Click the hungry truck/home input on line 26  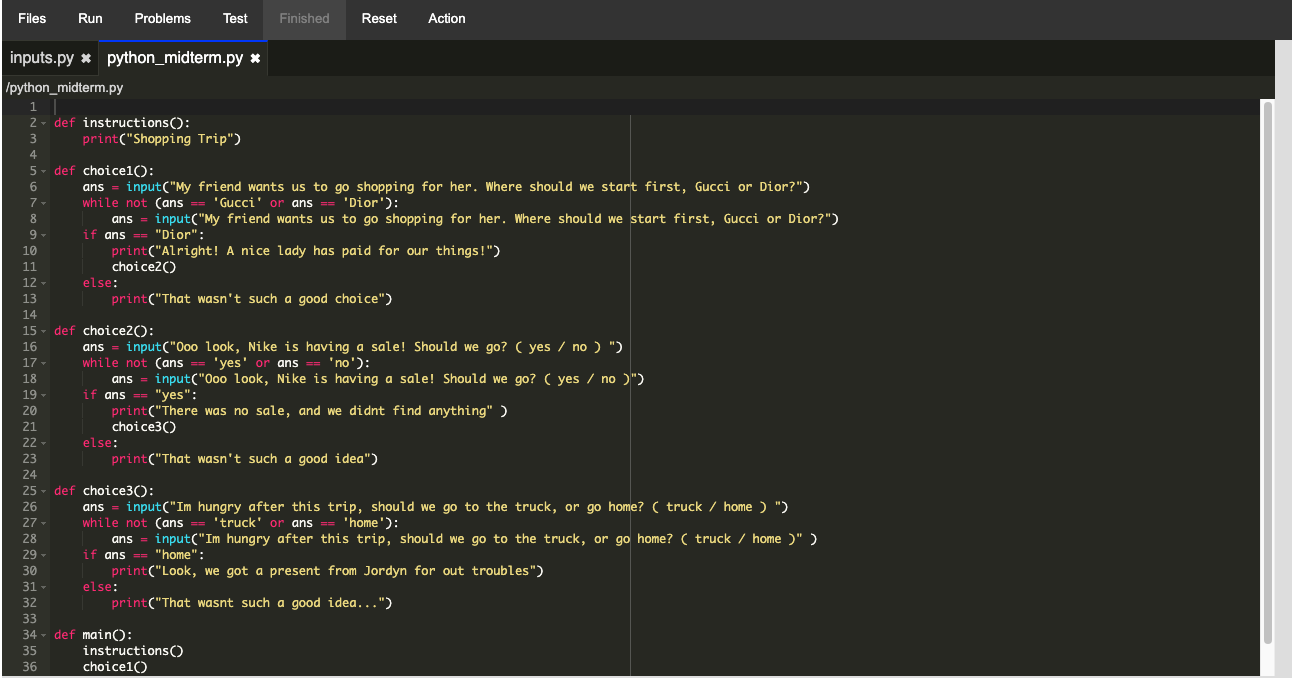[436, 507]
